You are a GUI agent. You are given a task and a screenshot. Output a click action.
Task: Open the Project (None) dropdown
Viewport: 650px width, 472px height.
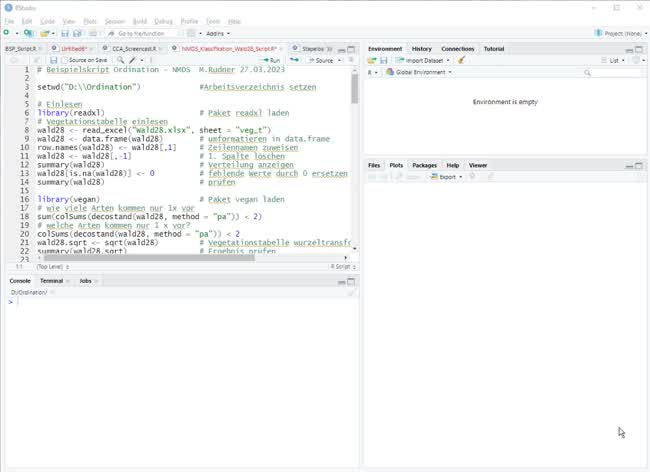(x=621, y=33)
